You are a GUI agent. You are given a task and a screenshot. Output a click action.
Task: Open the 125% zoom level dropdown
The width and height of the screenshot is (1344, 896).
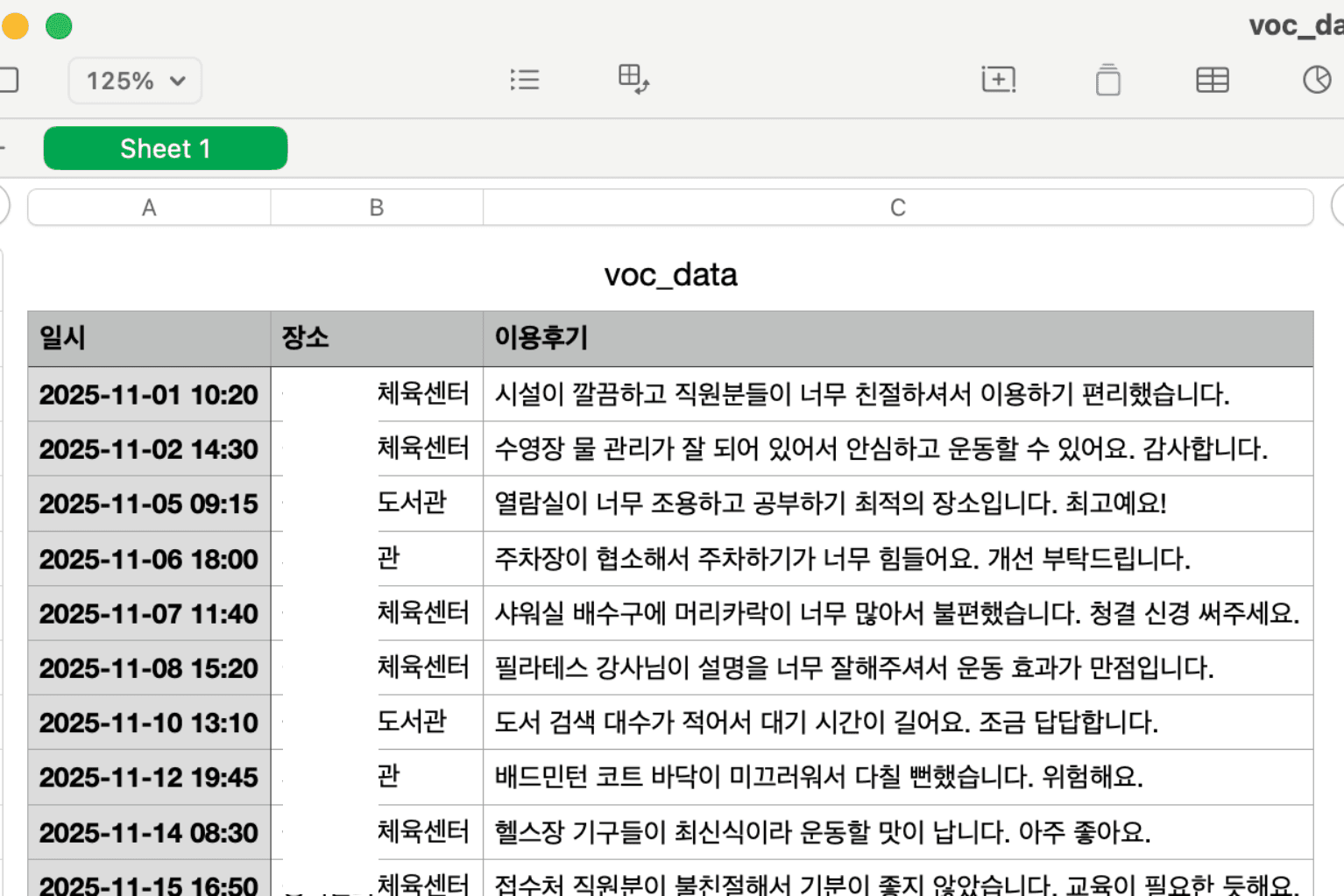[x=135, y=81]
